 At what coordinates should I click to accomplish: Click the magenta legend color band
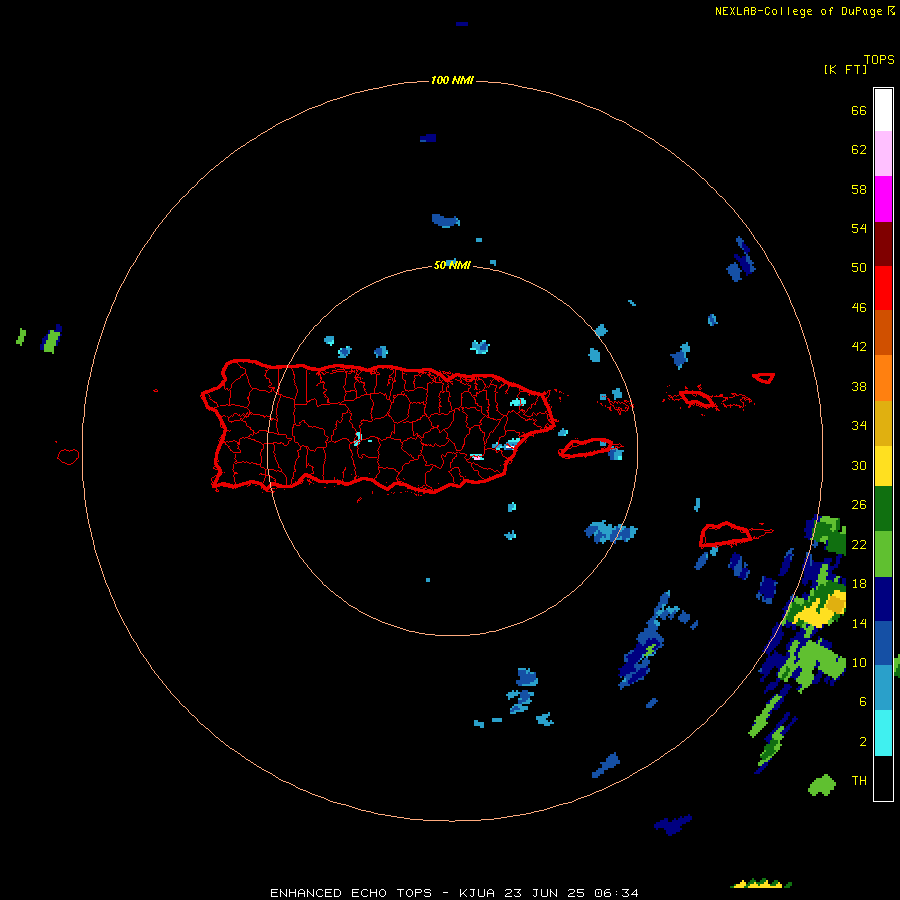(x=883, y=199)
